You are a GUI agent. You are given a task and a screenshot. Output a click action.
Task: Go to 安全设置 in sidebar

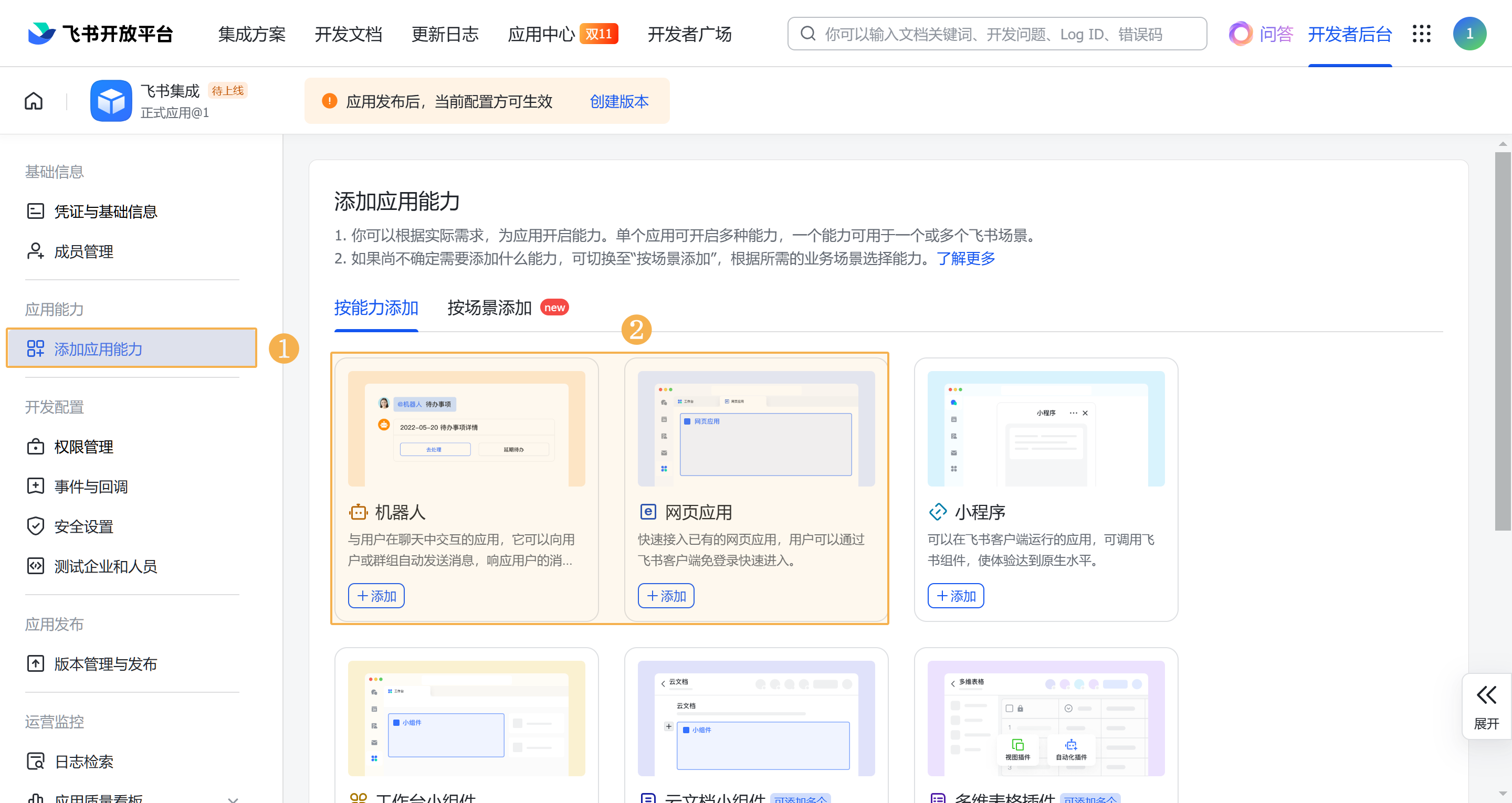[x=83, y=526]
